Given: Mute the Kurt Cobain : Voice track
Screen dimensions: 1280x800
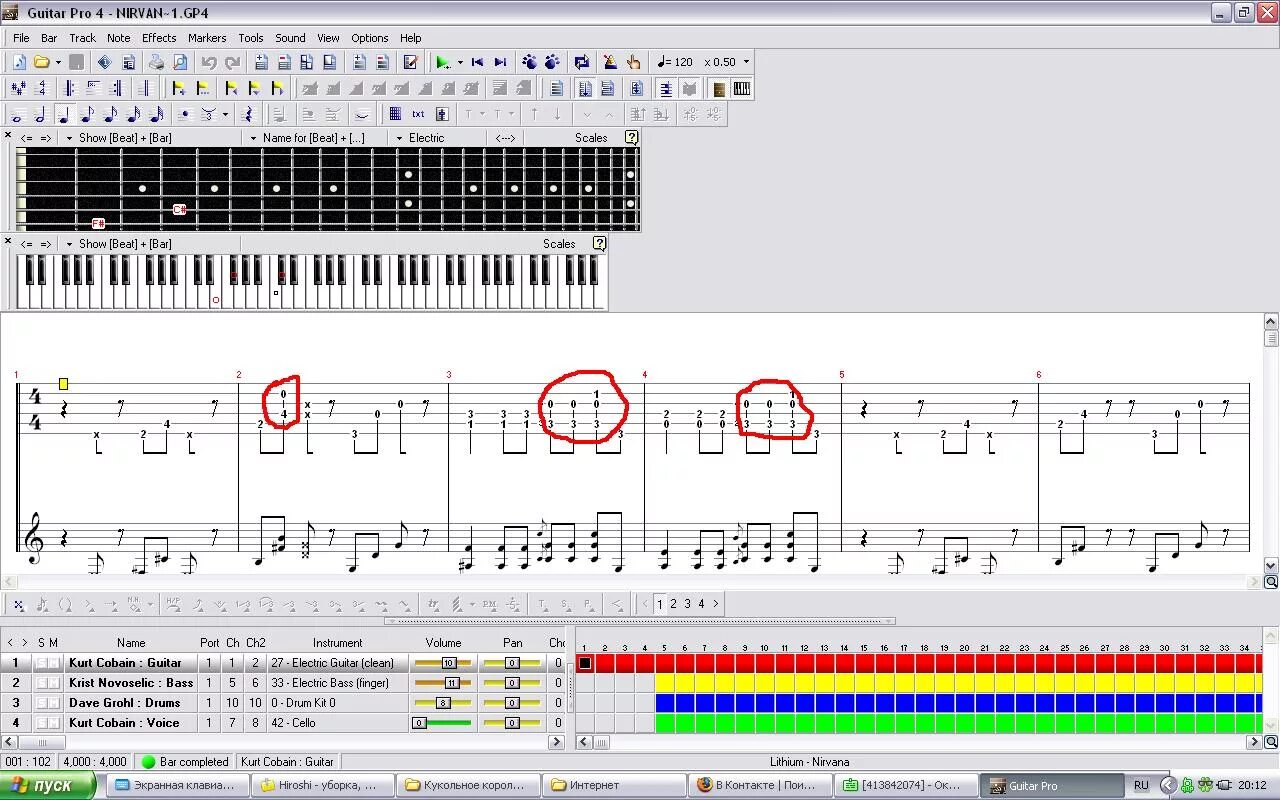Looking at the screenshot, I should pos(54,723).
